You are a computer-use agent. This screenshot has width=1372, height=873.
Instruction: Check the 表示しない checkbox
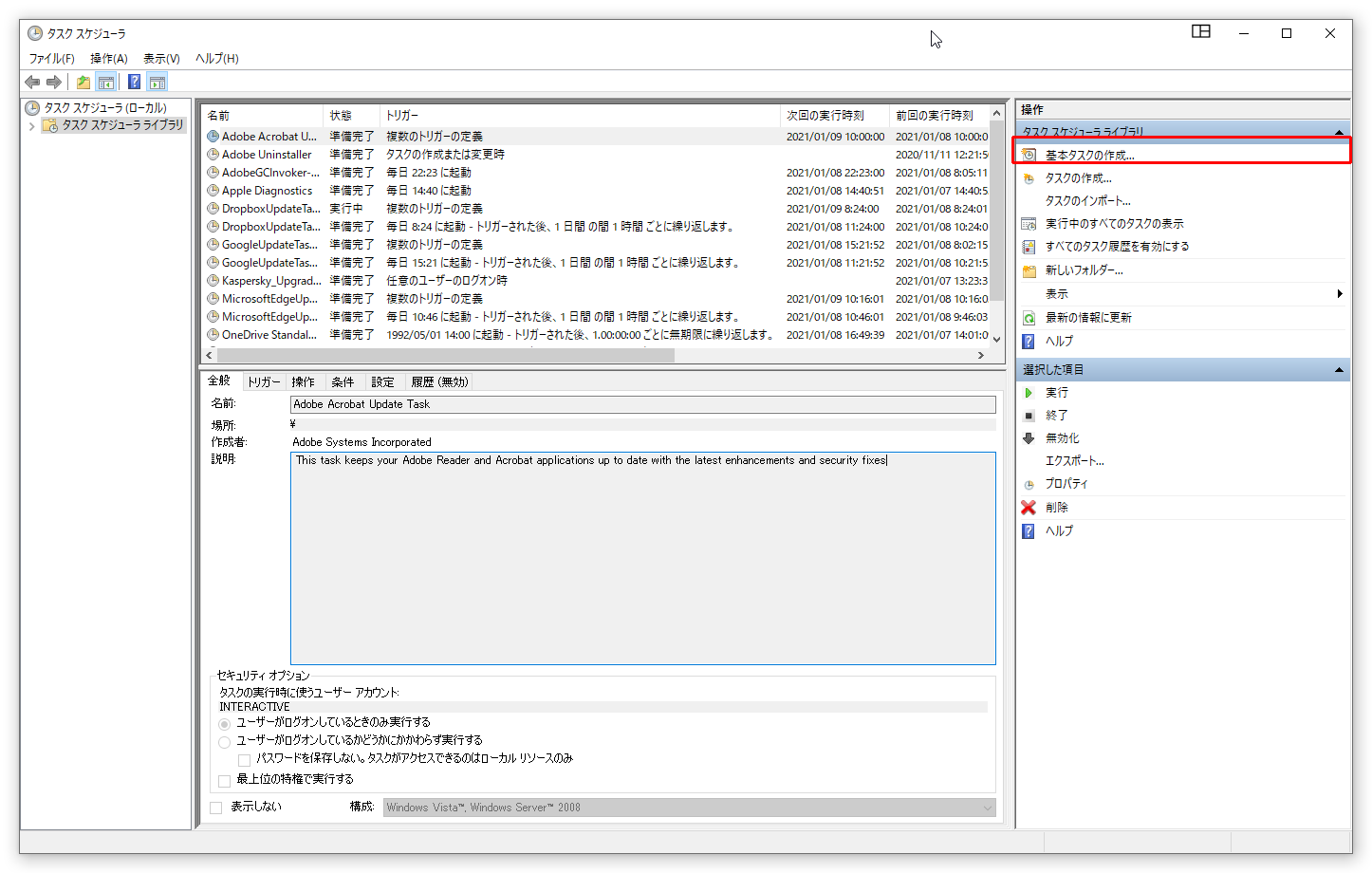(216, 808)
